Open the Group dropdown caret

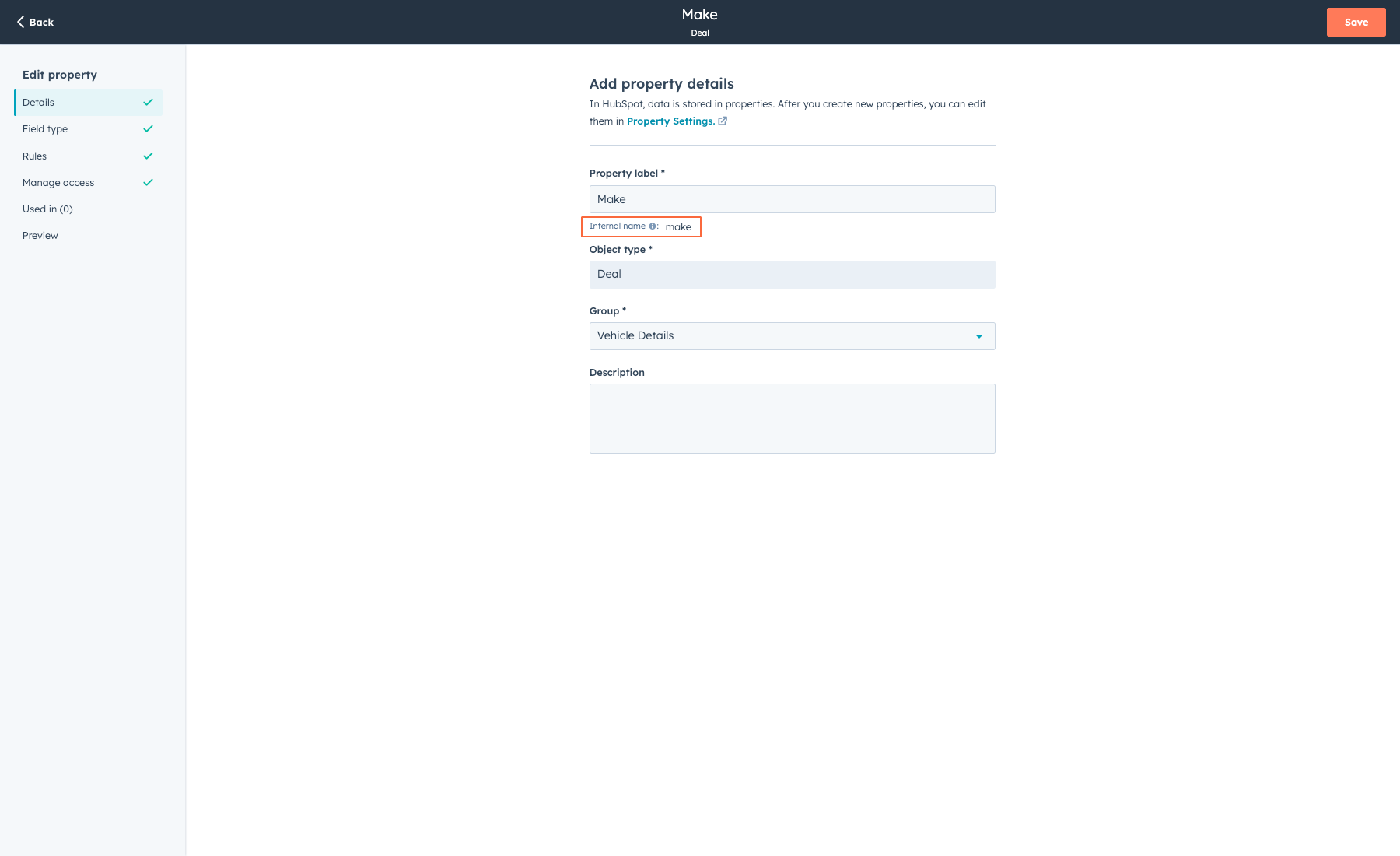[x=978, y=335]
